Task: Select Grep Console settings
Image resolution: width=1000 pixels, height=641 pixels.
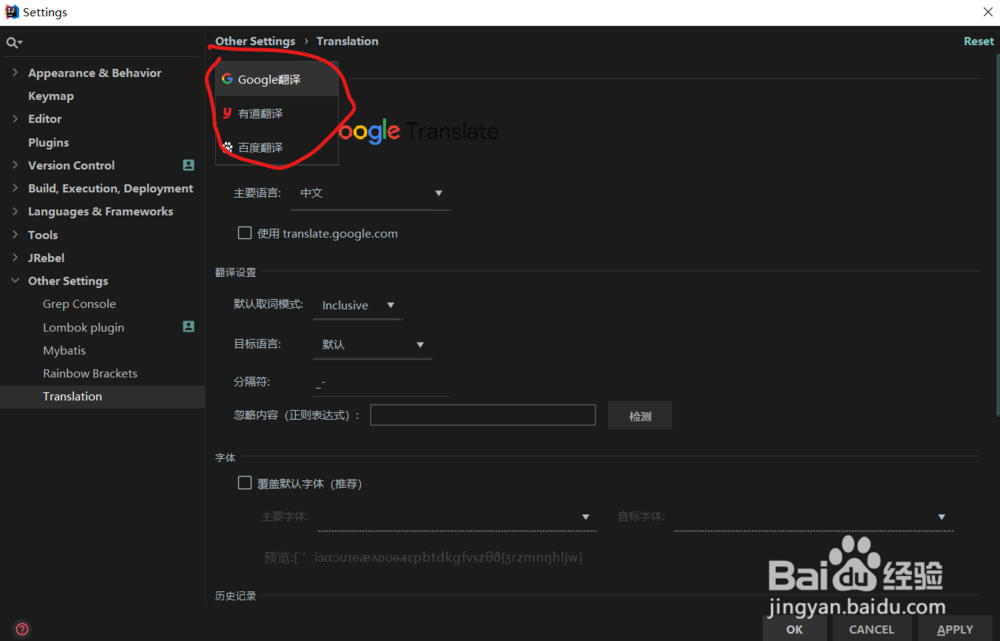Action: click(79, 304)
